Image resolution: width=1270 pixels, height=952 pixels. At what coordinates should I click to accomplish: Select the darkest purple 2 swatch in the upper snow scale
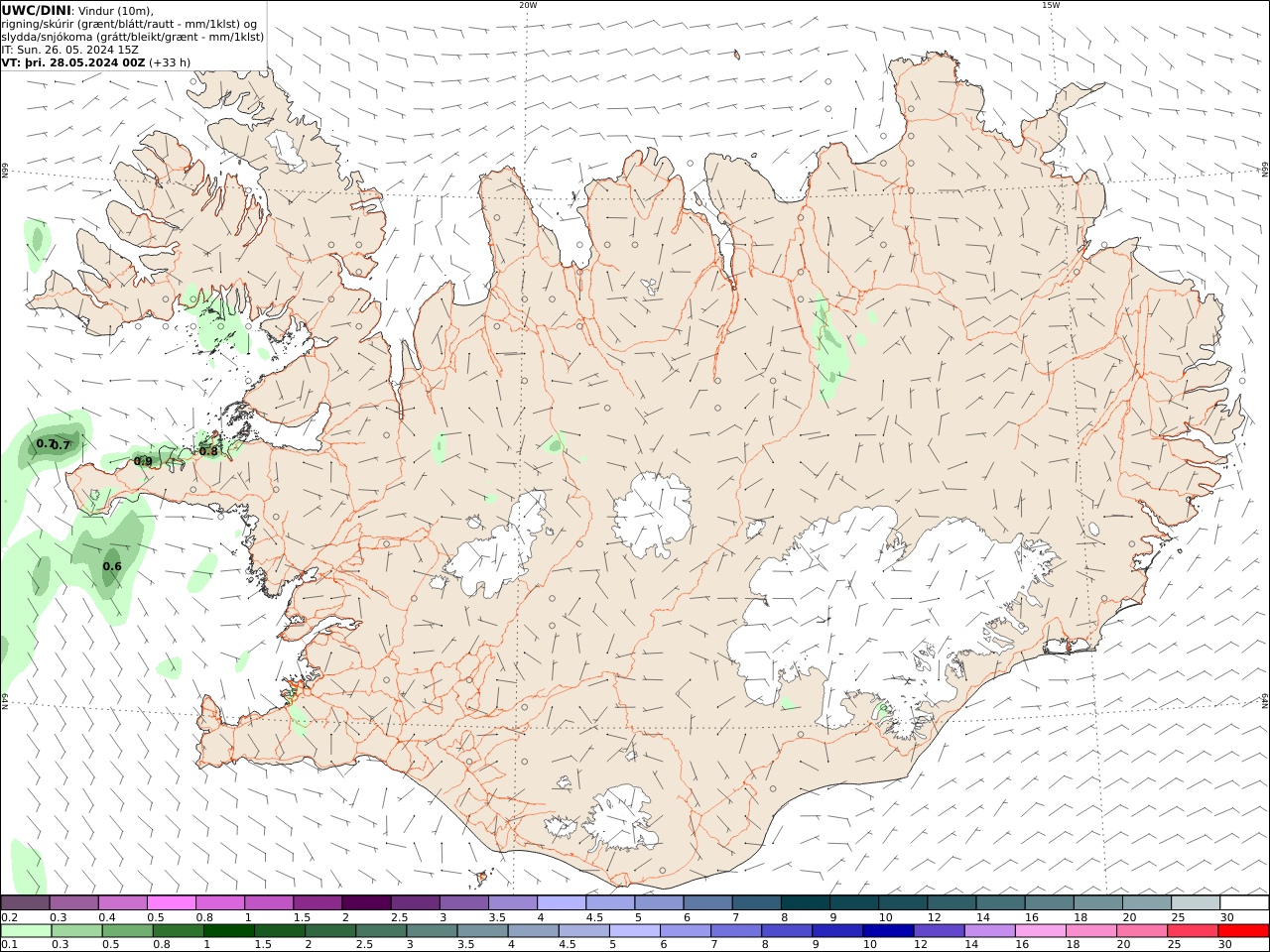tap(366, 903)
